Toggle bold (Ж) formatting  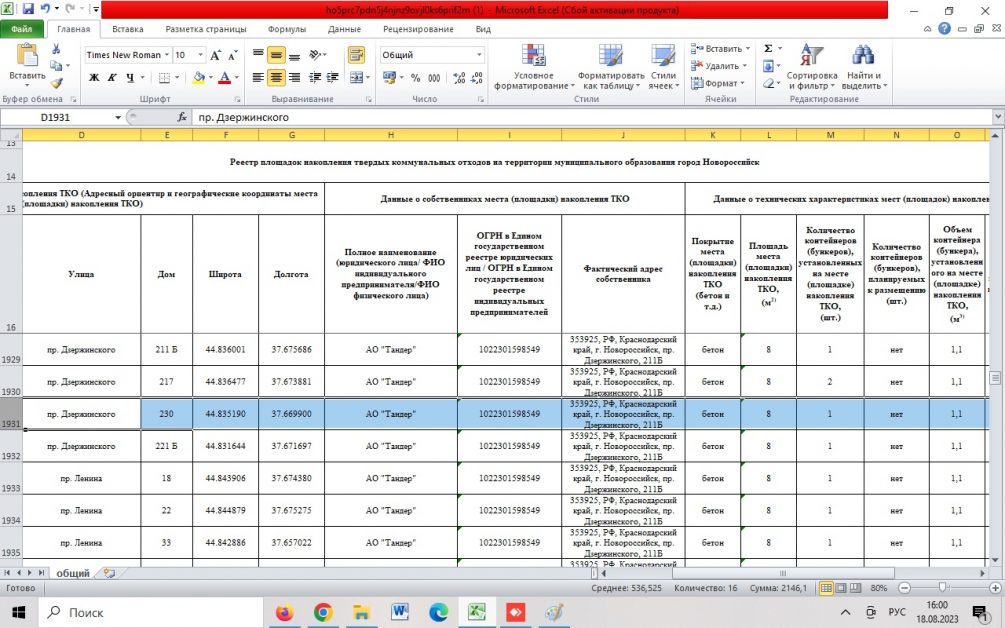click(94, 77)
